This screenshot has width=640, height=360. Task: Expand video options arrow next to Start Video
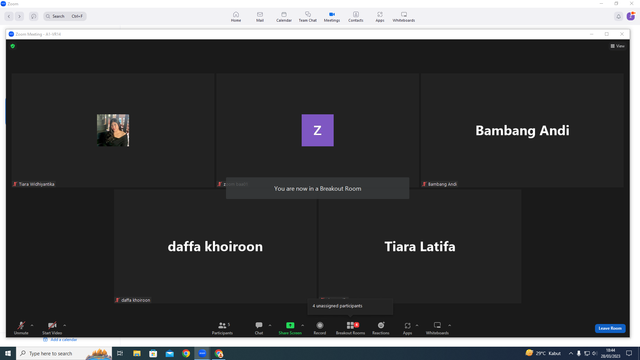click(x=64, y=325)
